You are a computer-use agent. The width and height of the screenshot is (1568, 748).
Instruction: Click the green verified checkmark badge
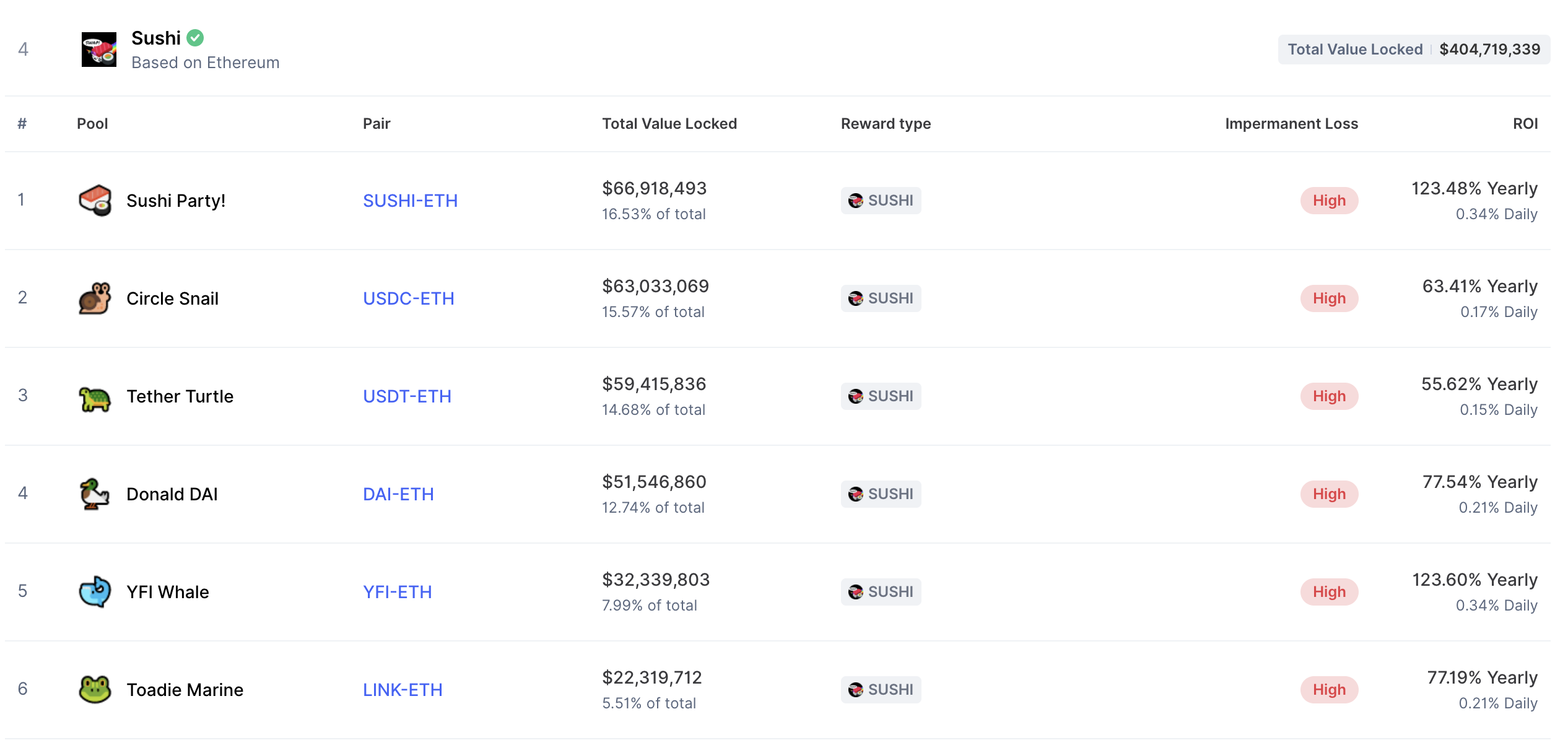click(195, 38)
